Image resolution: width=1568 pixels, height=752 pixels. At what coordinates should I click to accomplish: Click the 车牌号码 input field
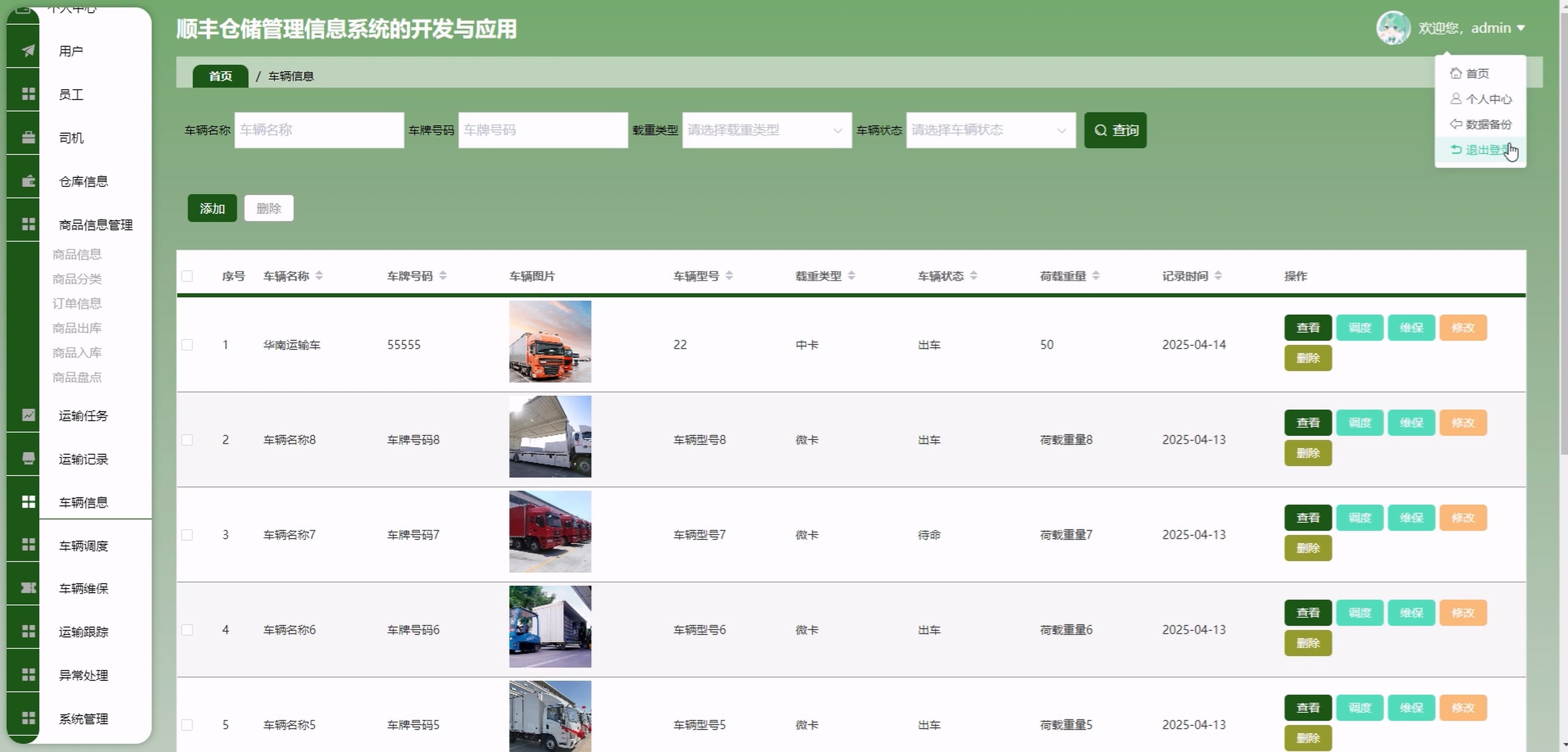tap(542, 130)
